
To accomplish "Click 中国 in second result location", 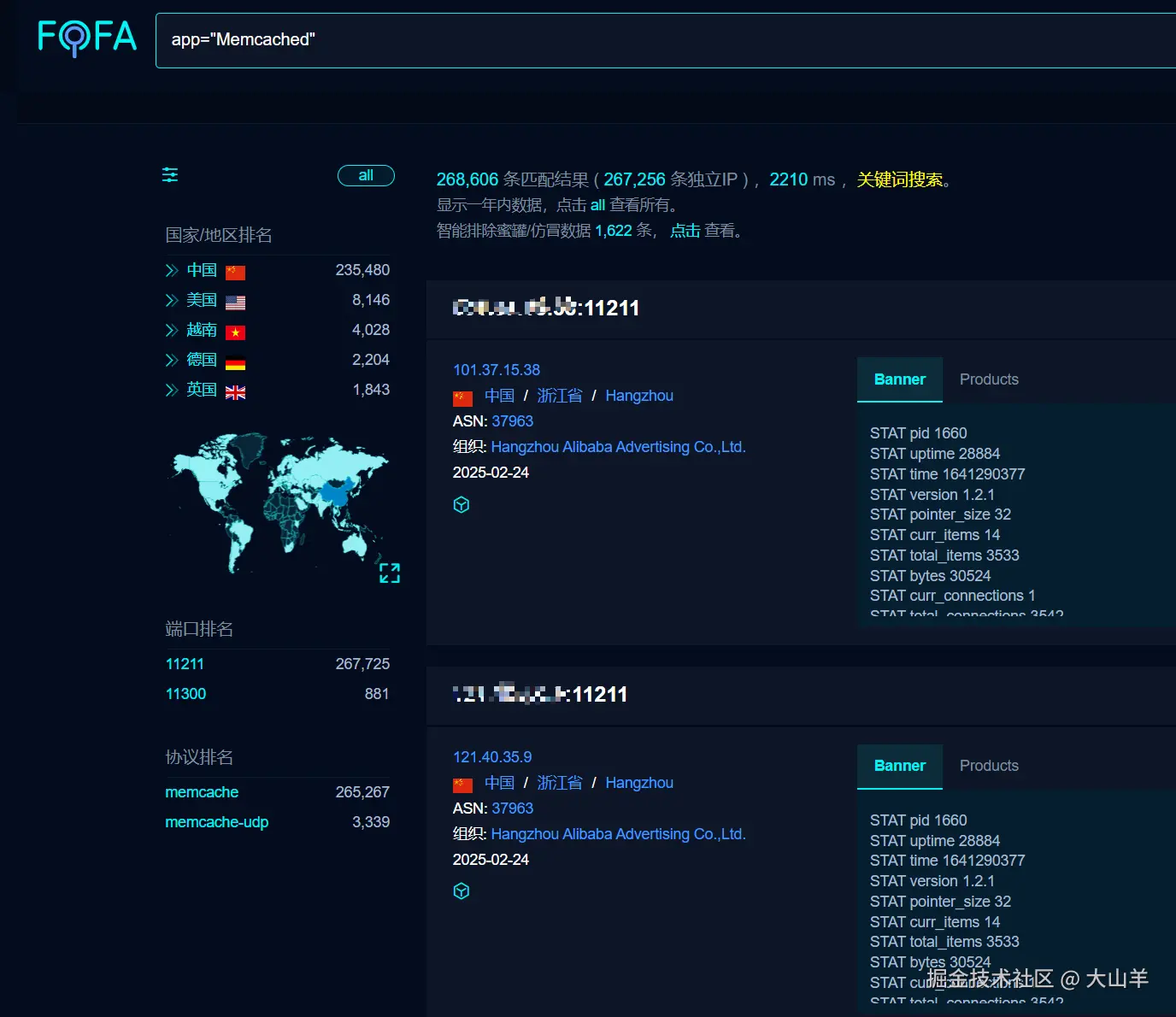I will (x=499, y=783).
